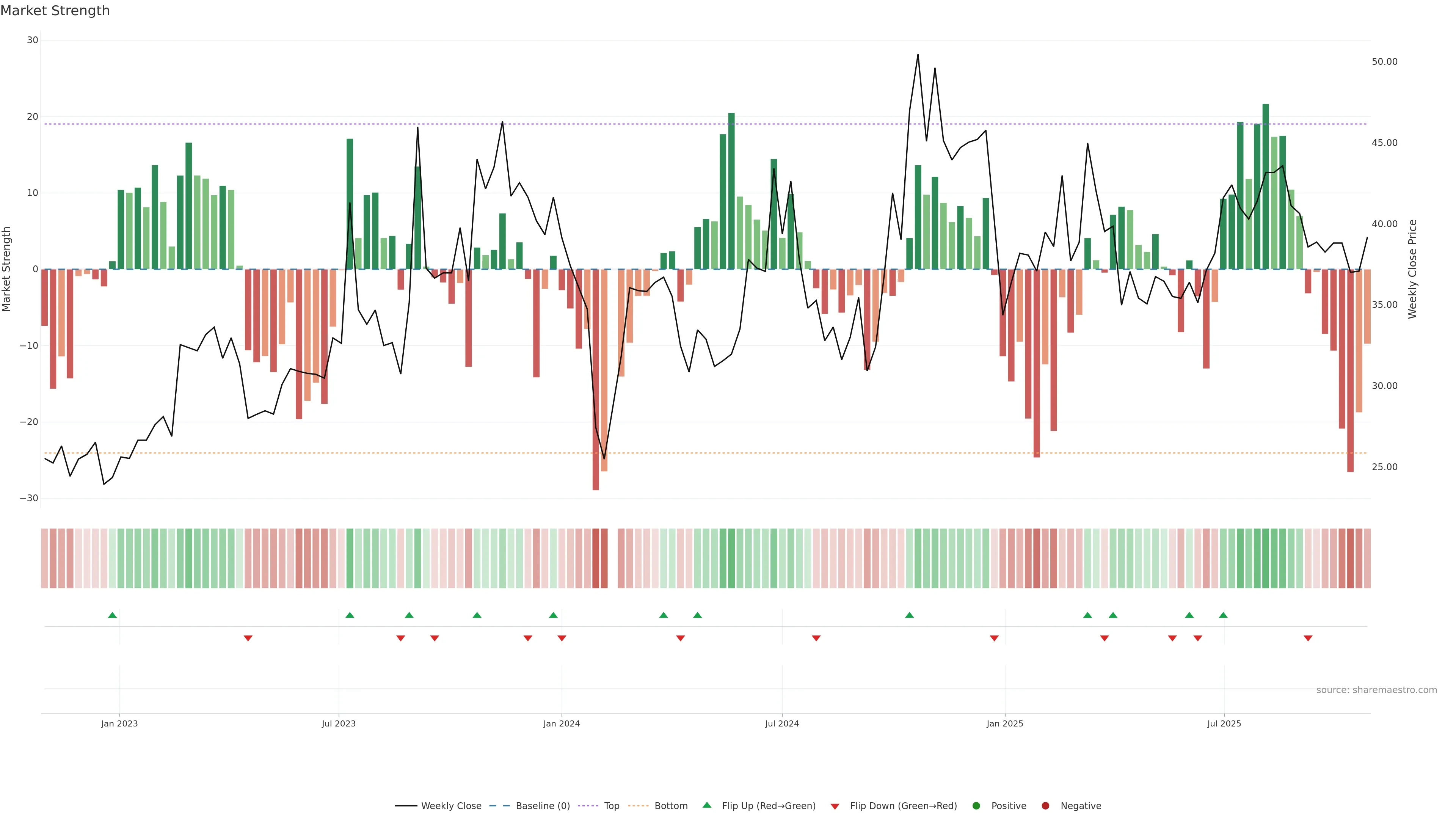The width and height of the screenshot is (1456, 819).
Task: Click the Weekly Close Price axis title
Action: 1412,269
